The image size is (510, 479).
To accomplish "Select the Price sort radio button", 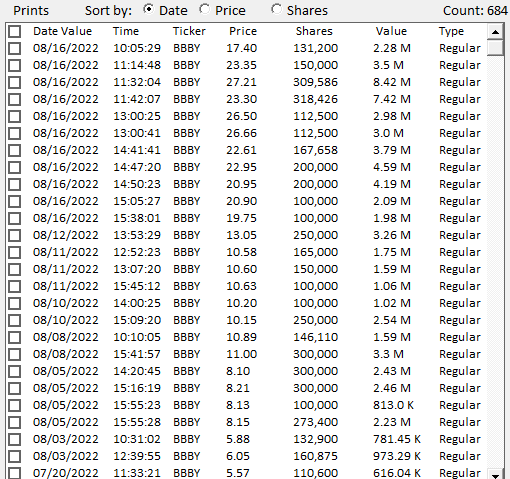I will 204,9.
